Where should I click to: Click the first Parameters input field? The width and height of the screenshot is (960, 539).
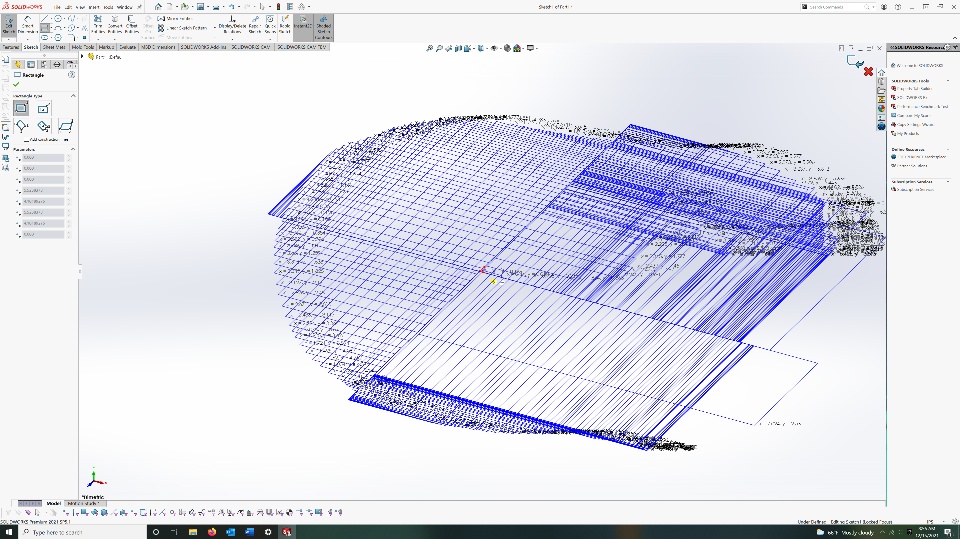tap(43, 158)
